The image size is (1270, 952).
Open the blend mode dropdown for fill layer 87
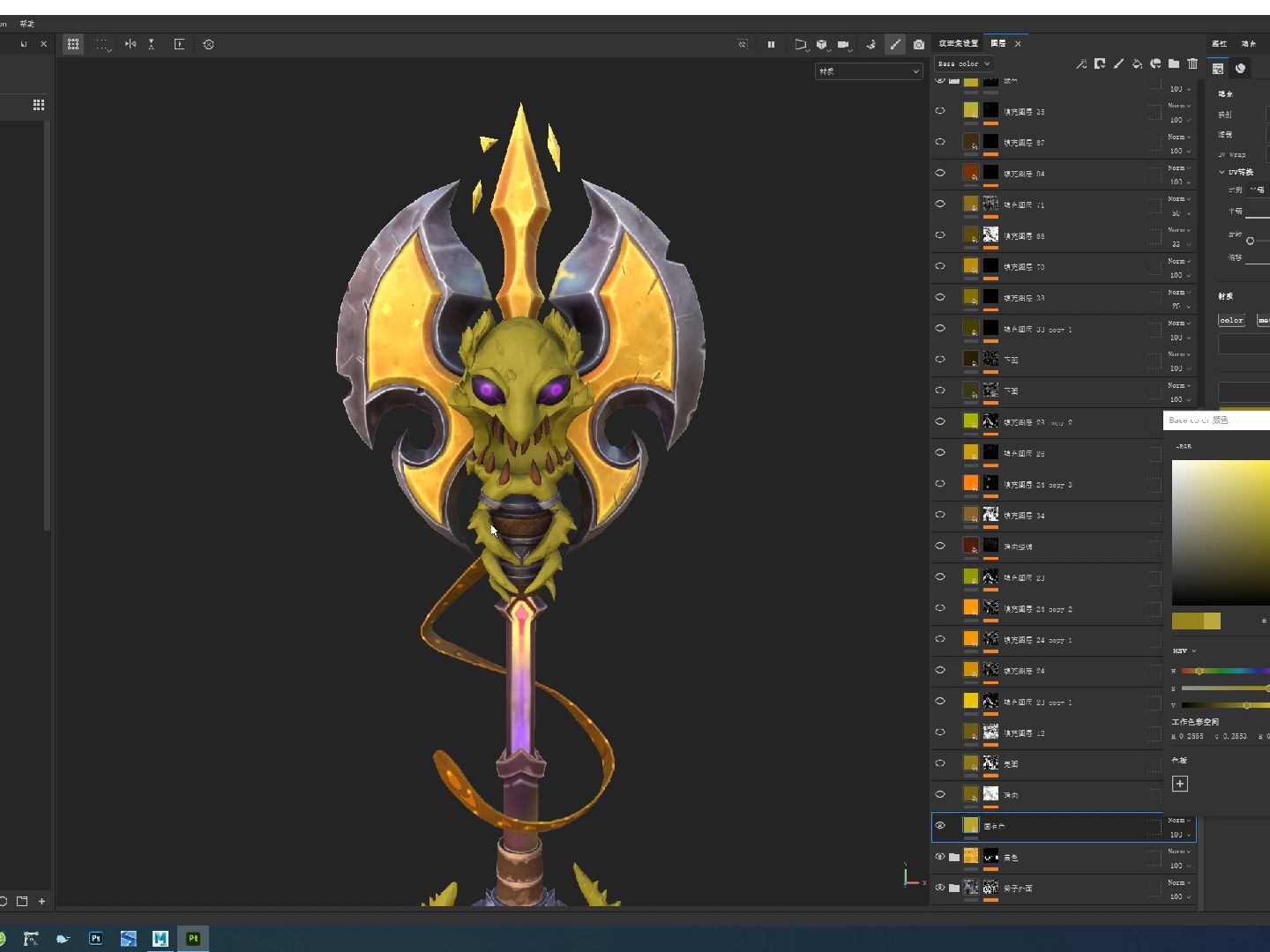(1178, 137)
